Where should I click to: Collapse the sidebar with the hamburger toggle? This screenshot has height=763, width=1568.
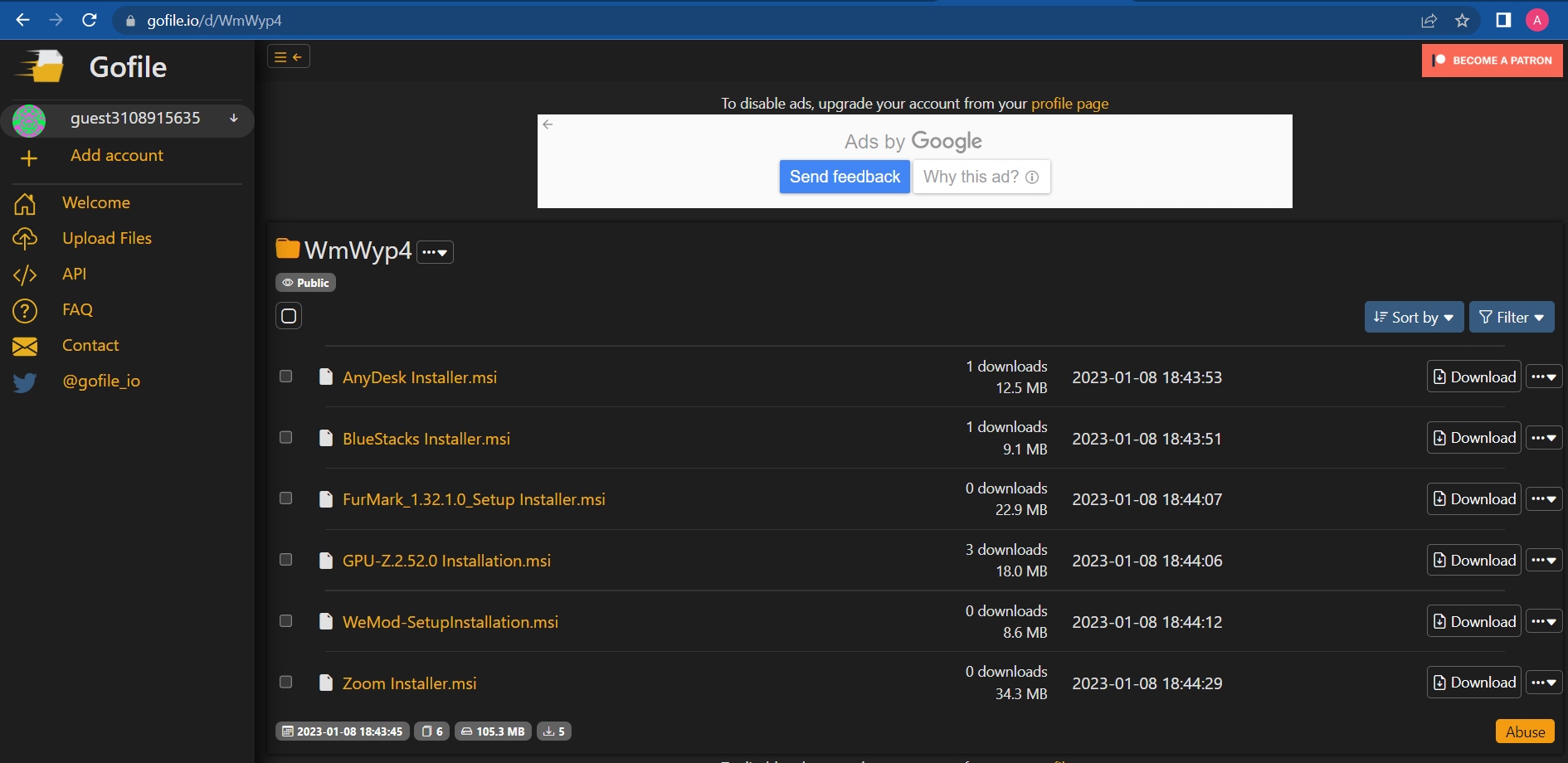pos(282,56)
